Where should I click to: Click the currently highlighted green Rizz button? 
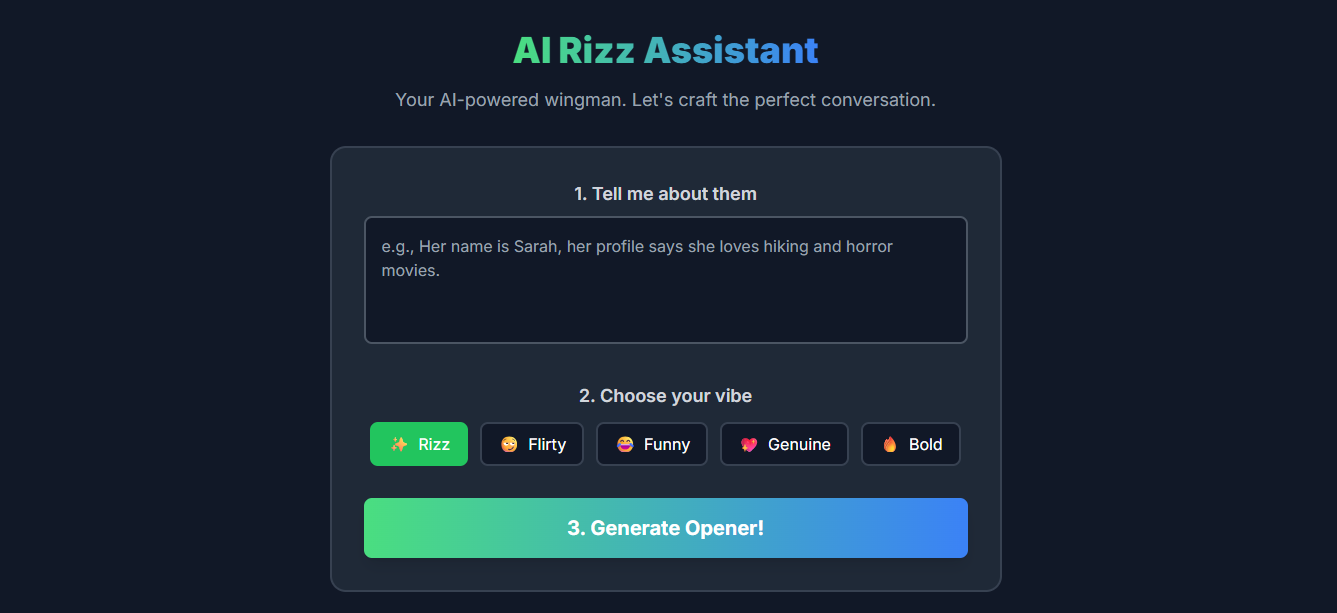419,443
